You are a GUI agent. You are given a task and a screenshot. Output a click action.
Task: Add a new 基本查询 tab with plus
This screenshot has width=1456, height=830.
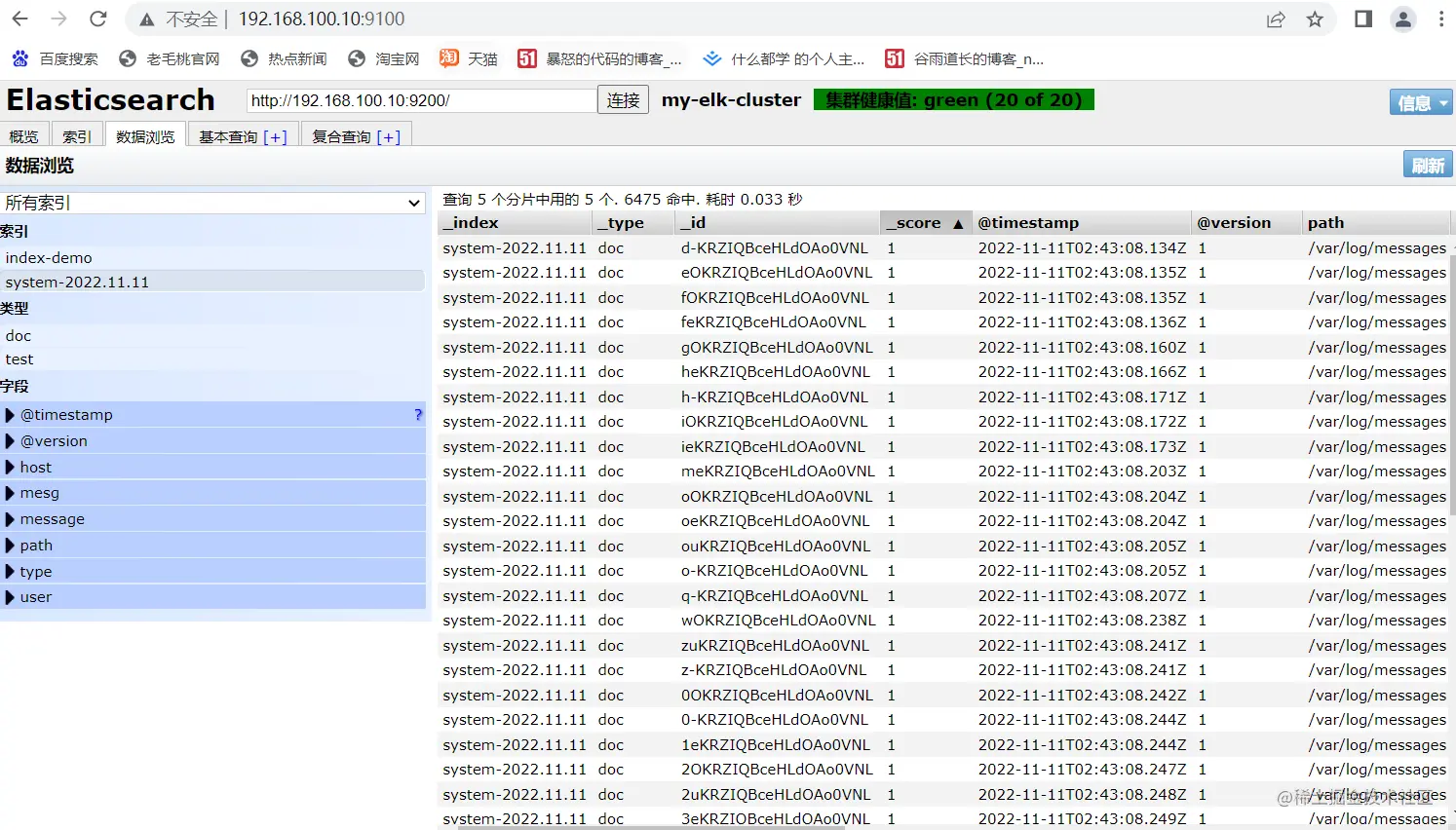tap(275, 136)
